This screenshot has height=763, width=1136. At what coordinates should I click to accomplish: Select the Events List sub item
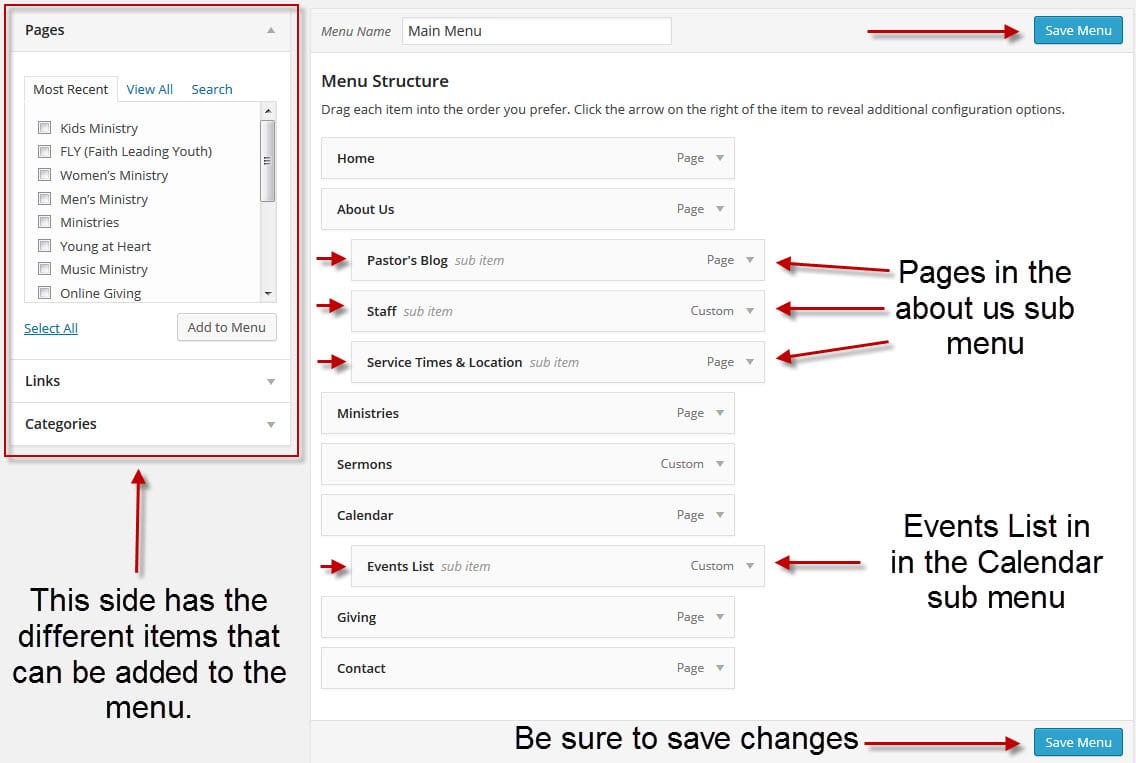click(x=558, y=566)
